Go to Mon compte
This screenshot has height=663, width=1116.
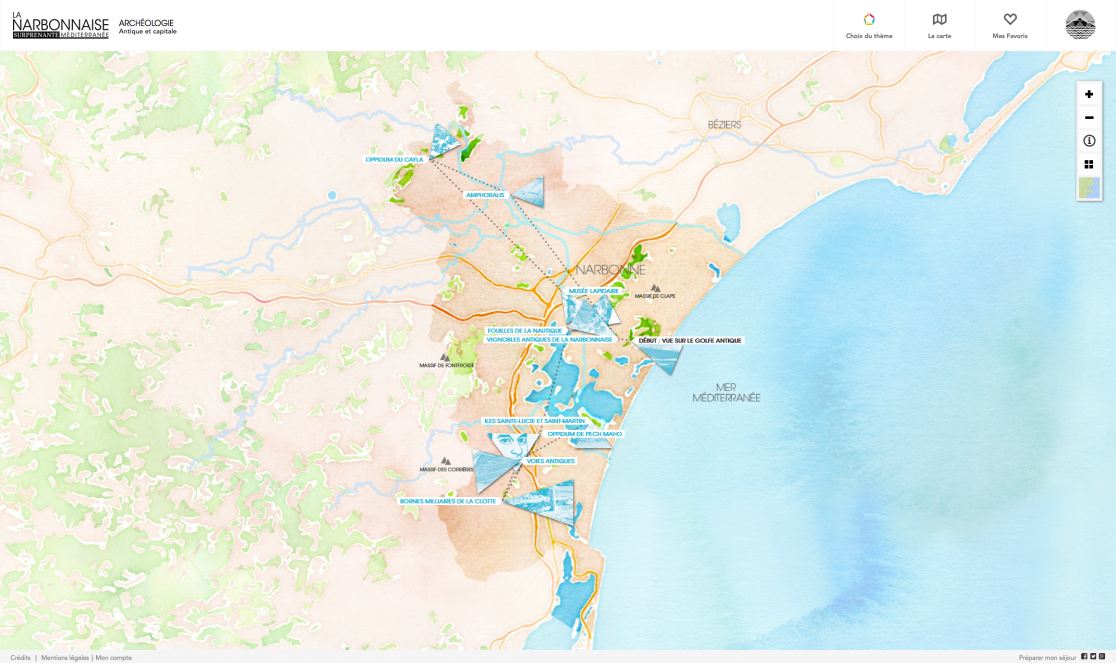114,657
